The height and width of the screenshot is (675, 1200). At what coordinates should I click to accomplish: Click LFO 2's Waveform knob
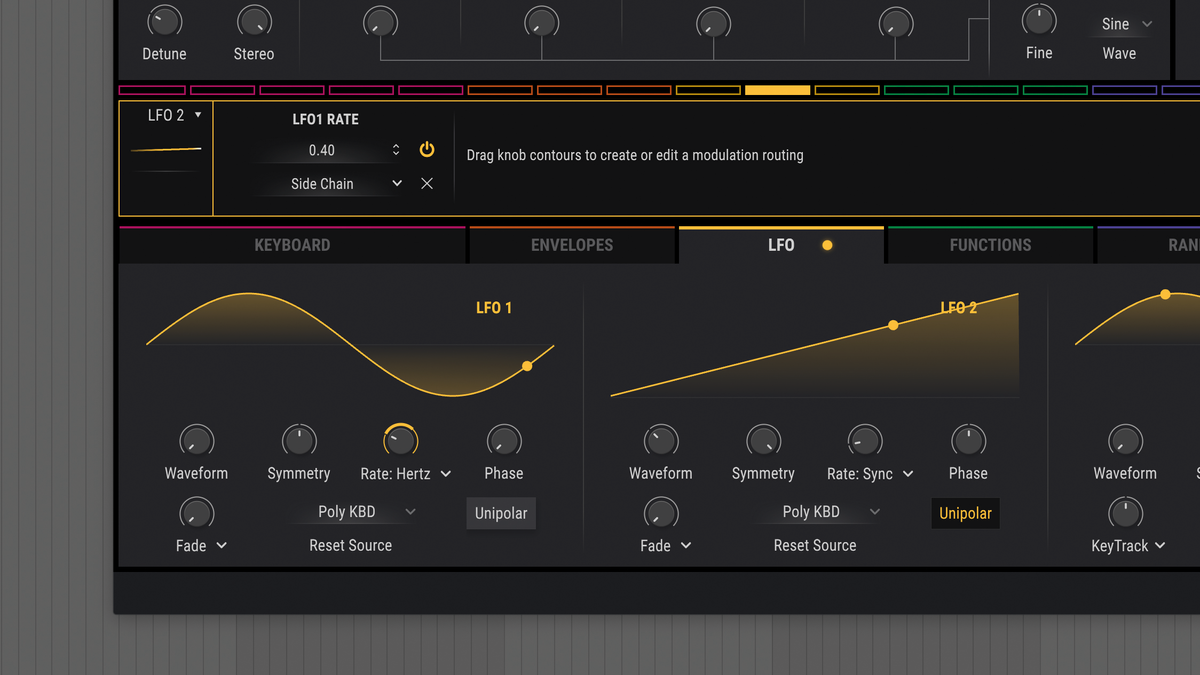click(660, 440)
